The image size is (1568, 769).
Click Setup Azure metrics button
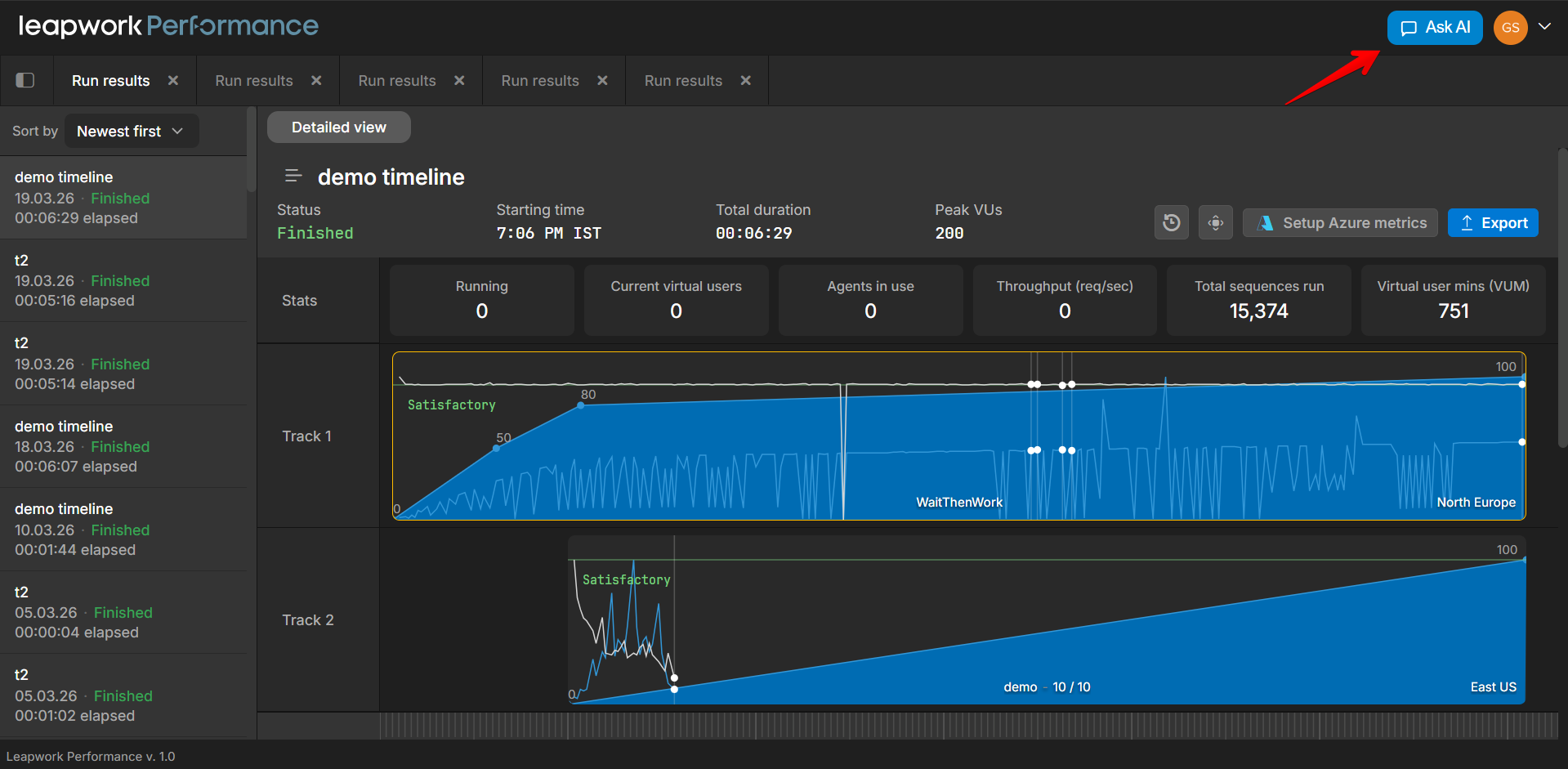[1340, 223]
